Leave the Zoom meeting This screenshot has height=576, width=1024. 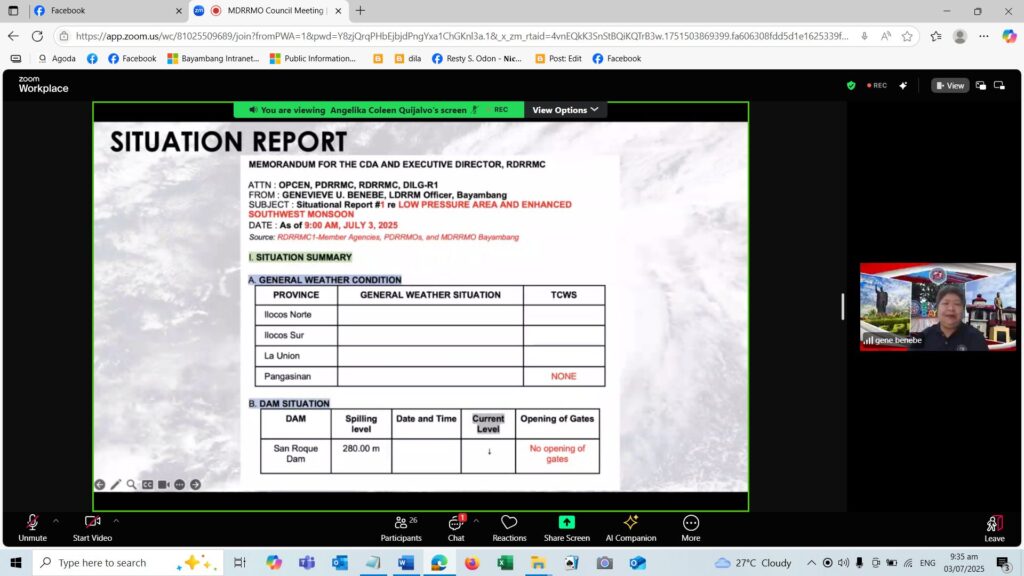pos(994,528)
